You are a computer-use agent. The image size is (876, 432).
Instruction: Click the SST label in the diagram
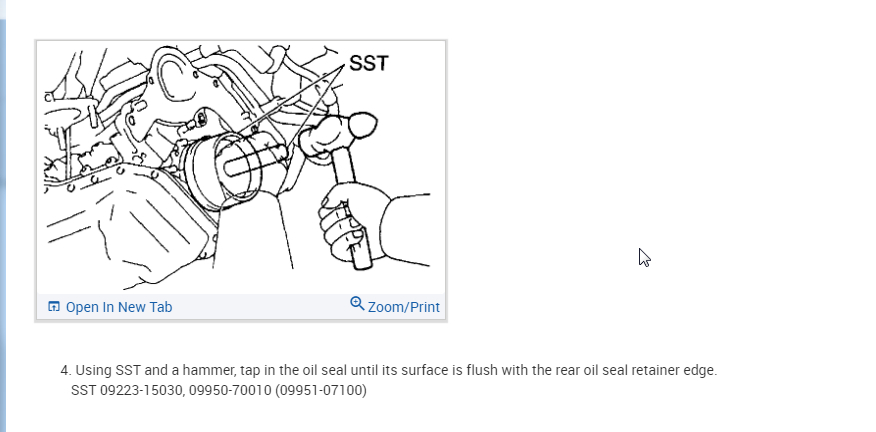click(x=368, y=63)
